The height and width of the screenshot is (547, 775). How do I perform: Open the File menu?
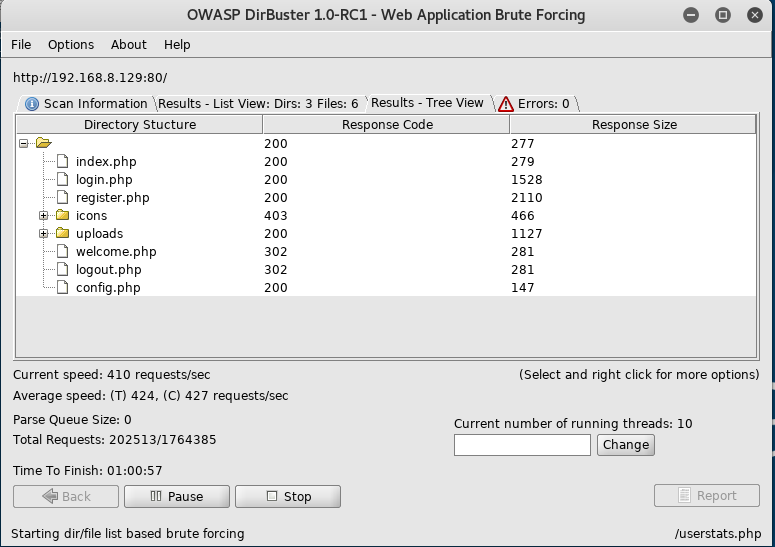pos(21,44)
